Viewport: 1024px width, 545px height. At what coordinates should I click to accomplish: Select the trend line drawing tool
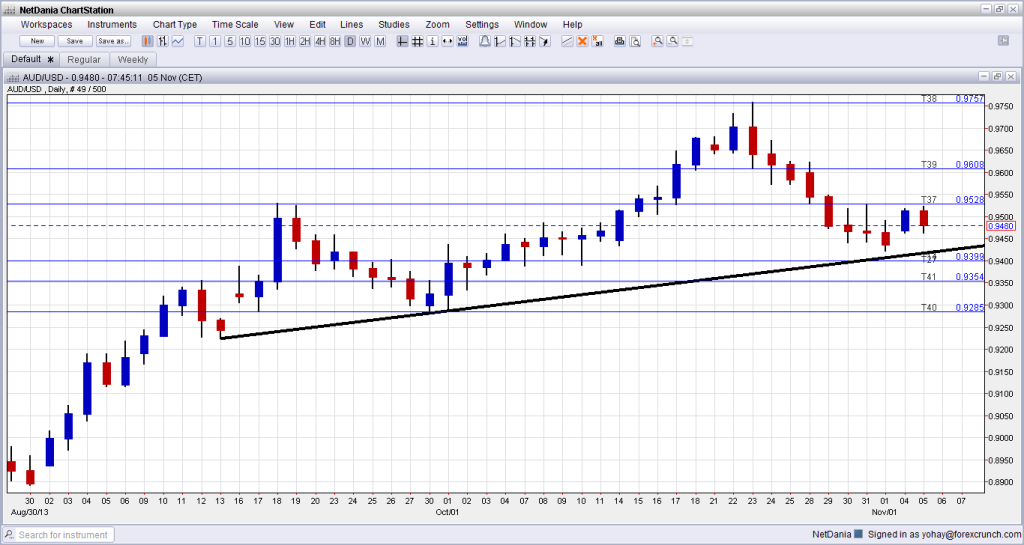click(x=500, y=41)
